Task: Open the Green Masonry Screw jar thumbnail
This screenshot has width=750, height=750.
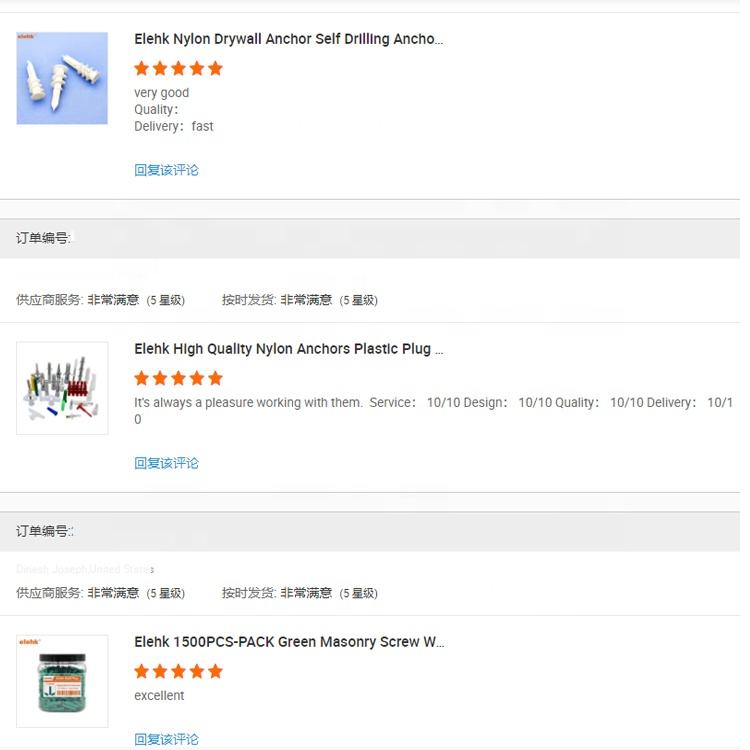Action: pos(62,681)
